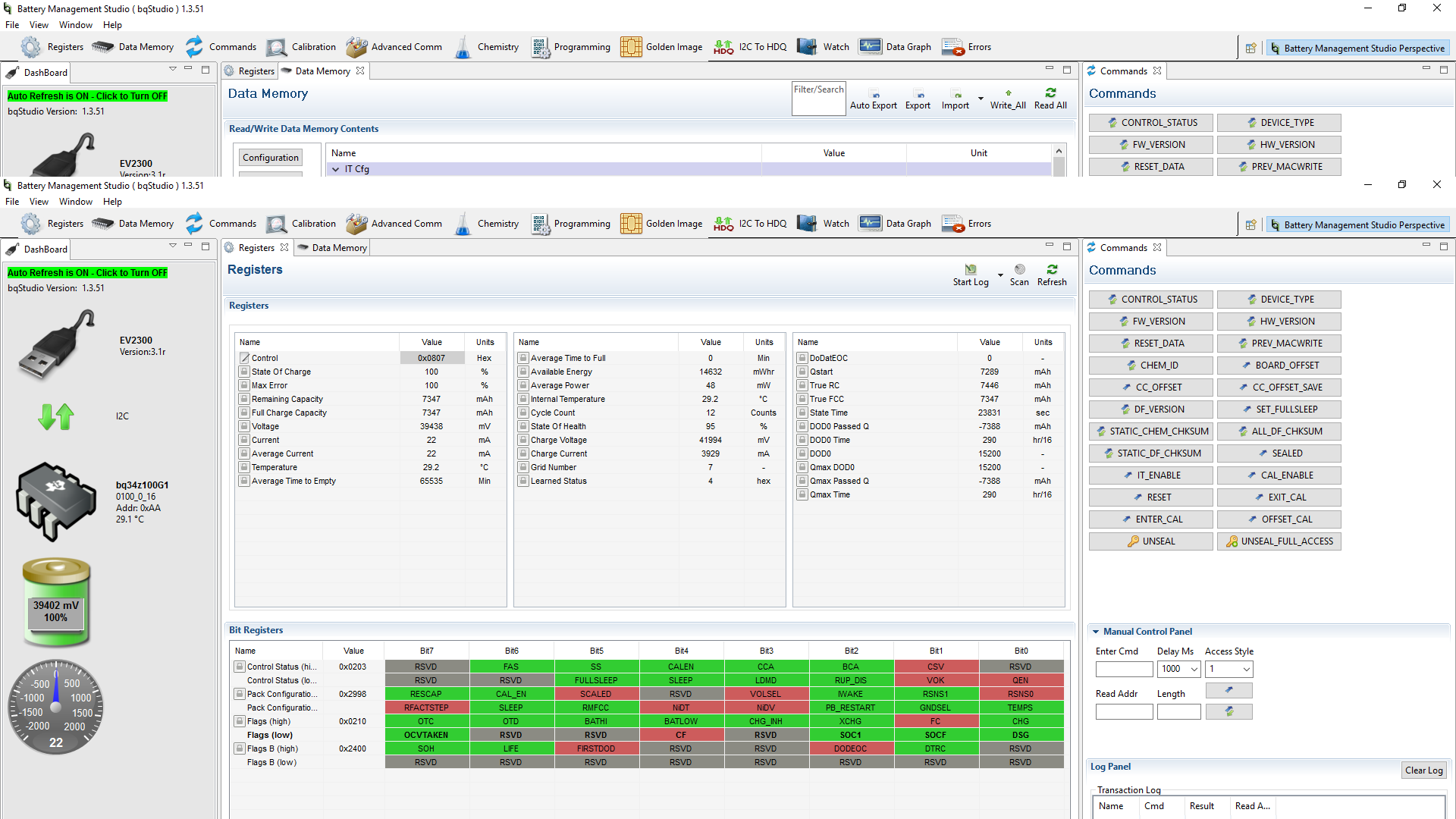Toggle True FCC register checkbox
This screenshot has height=819, width=1456.
tap(802, 399)
